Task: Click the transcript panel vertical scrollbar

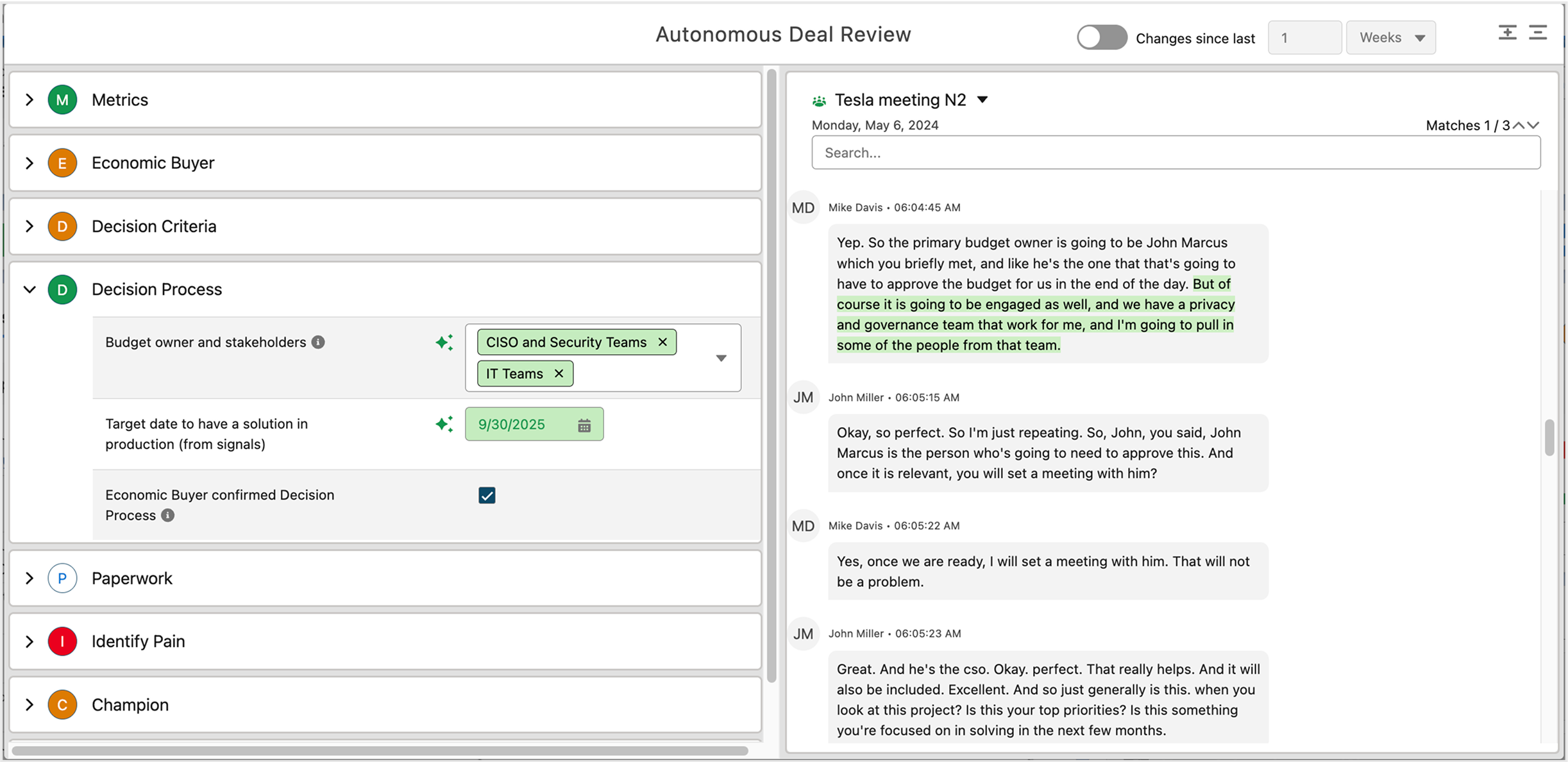Action: coord(1549,437)
